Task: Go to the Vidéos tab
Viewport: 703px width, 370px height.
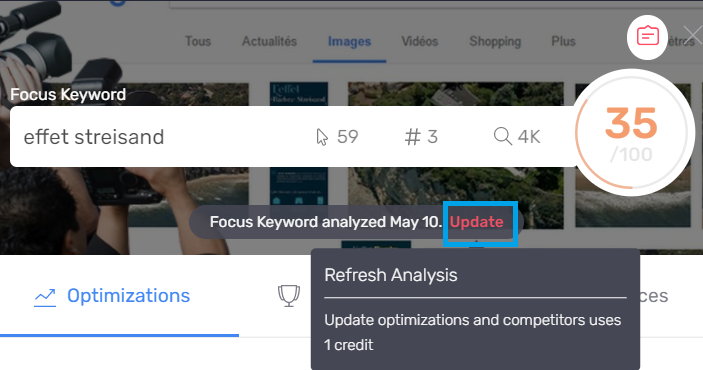Action: tap(420, 41)
